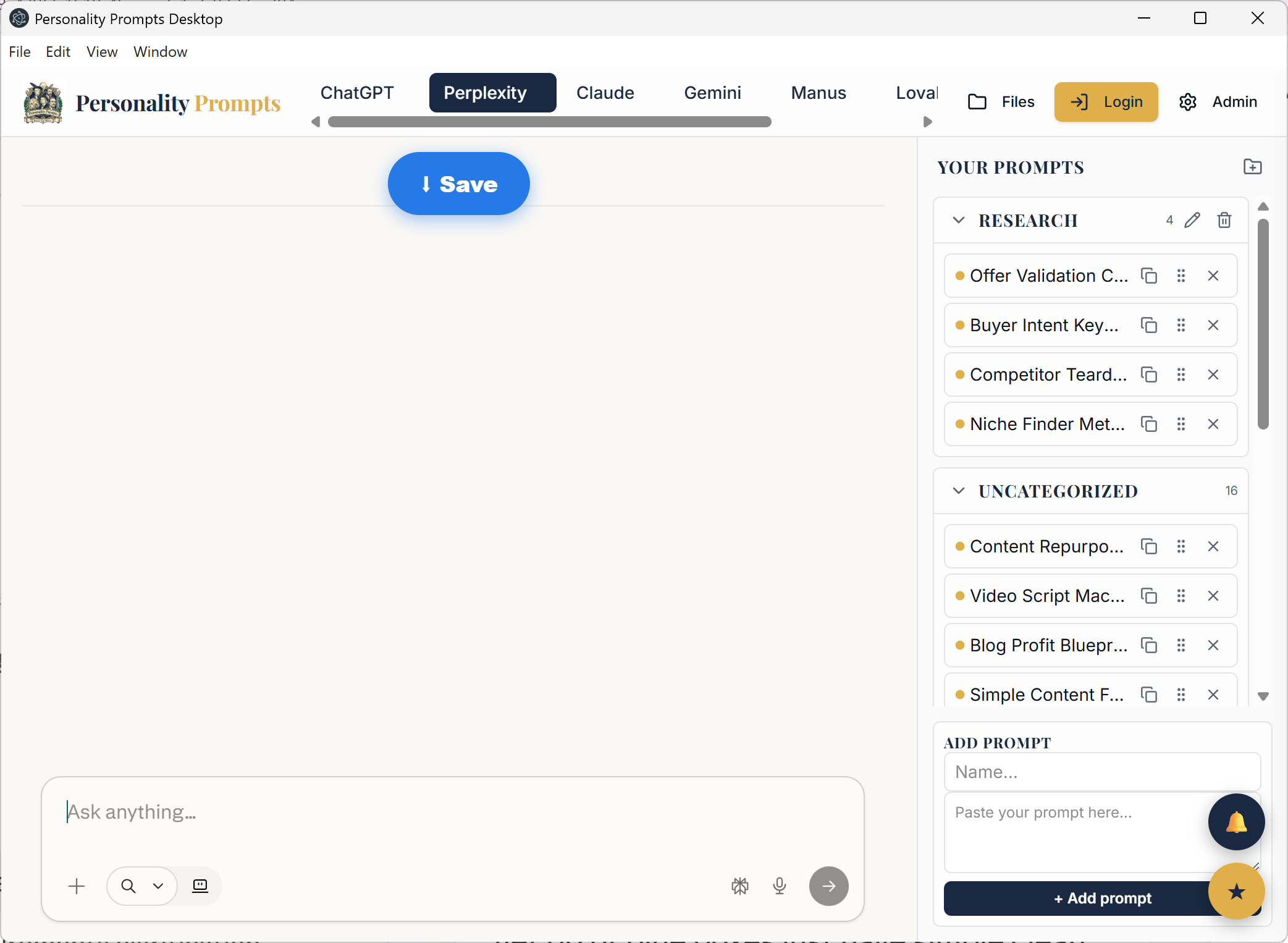Remove the Blog Profit Blueprint prompt
The image size is (1288, 943).
(1213, 645)
